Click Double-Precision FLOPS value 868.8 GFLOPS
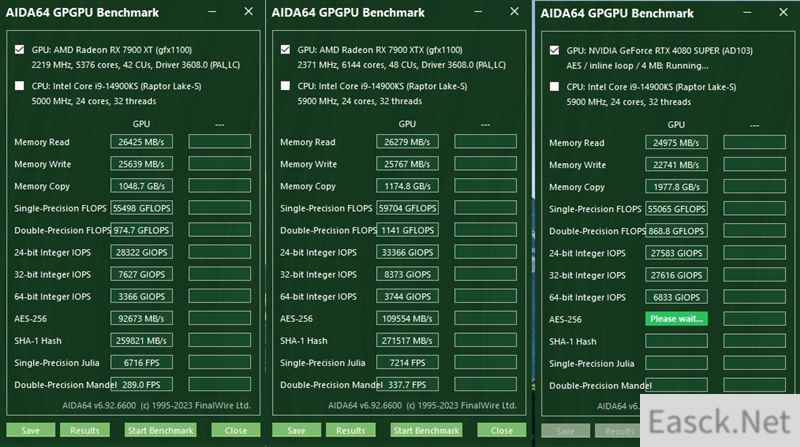The width and height of the screenshot is (800, 447). pos(676,231)
